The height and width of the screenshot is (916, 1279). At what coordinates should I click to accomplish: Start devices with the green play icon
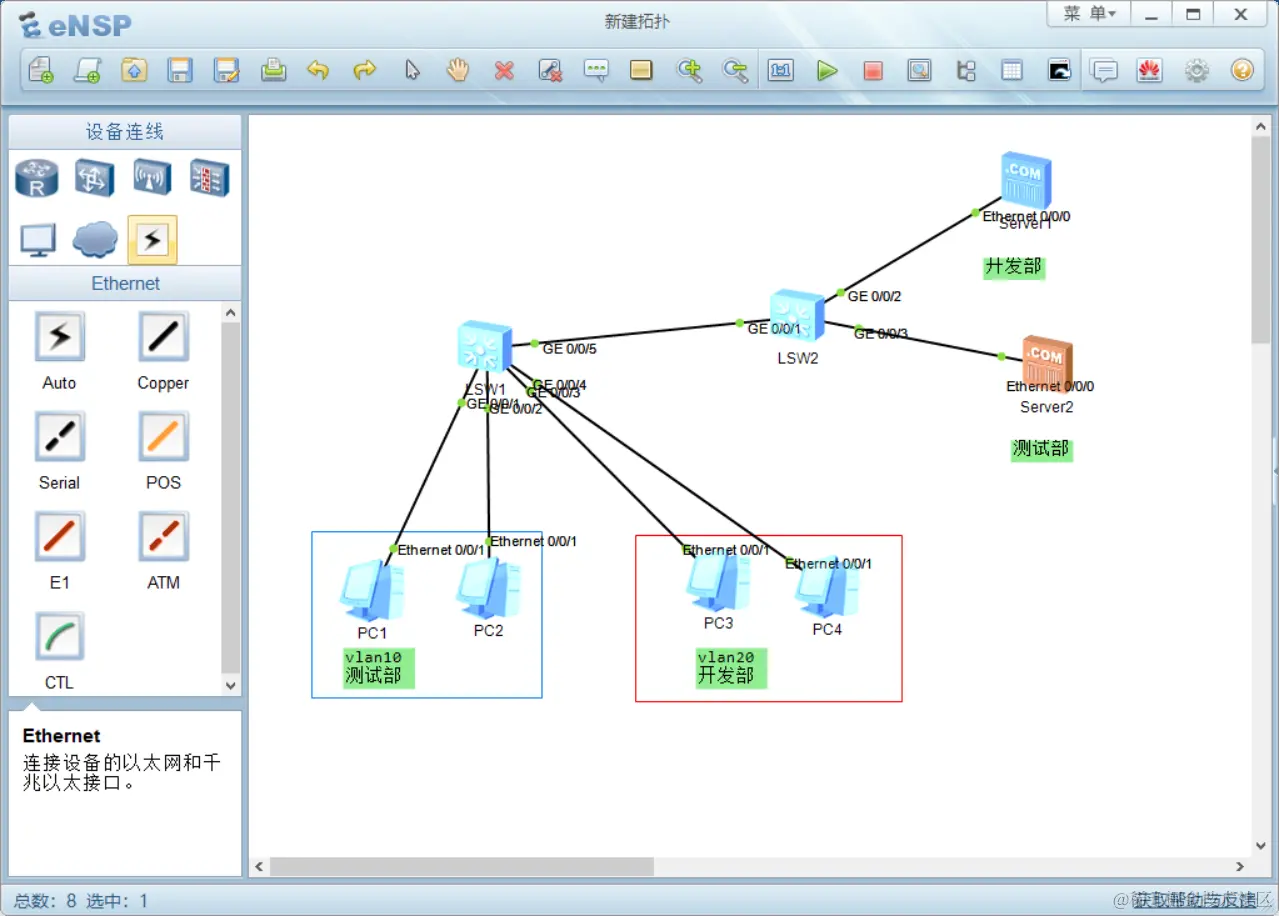click(x=827, y=70)
